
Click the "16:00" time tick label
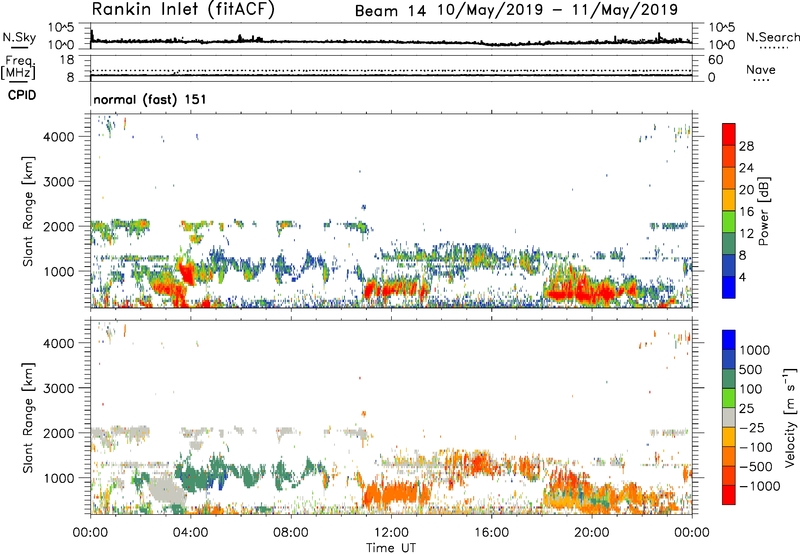coord(491,533)
